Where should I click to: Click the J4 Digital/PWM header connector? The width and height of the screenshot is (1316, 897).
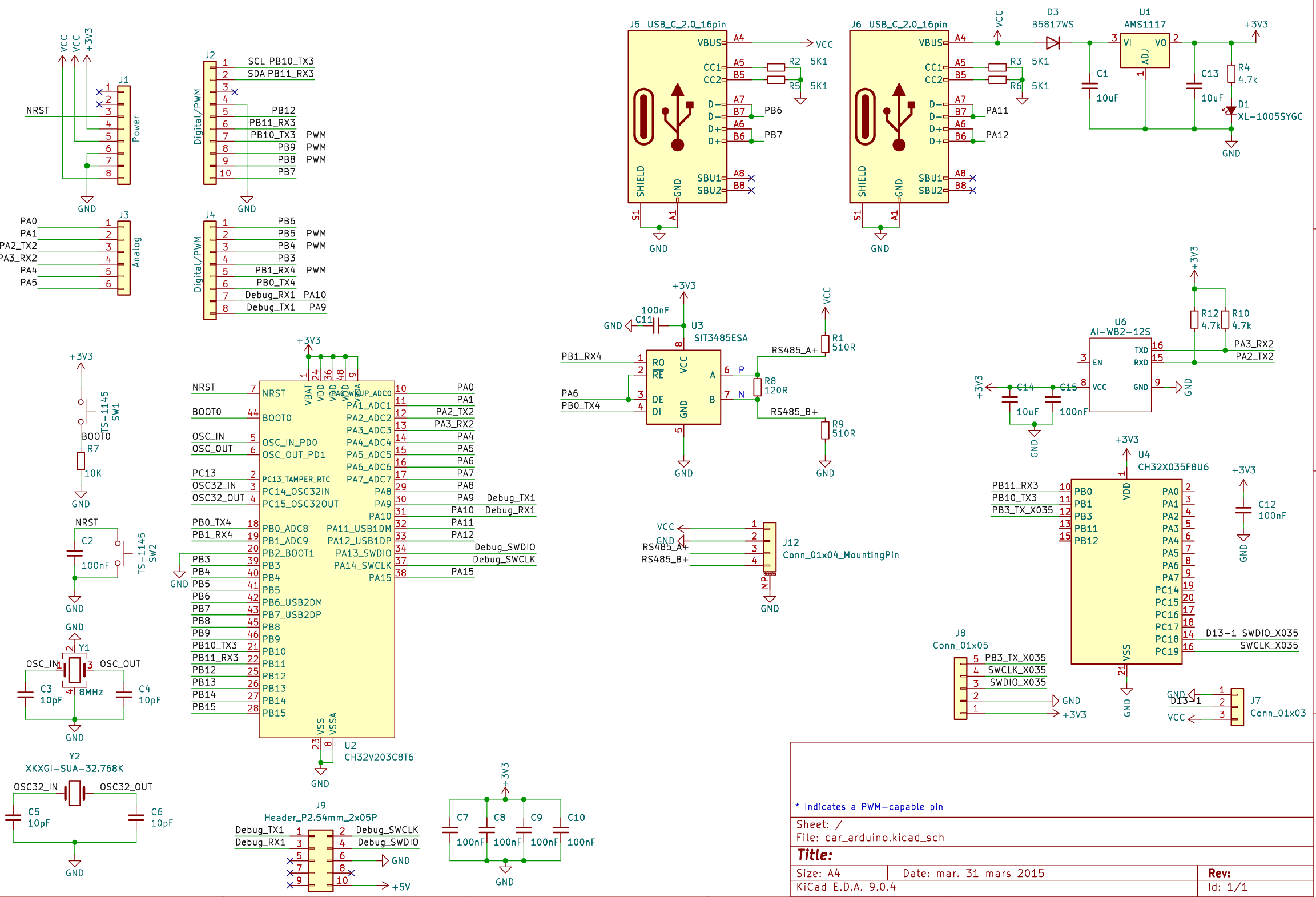point(210,270)
